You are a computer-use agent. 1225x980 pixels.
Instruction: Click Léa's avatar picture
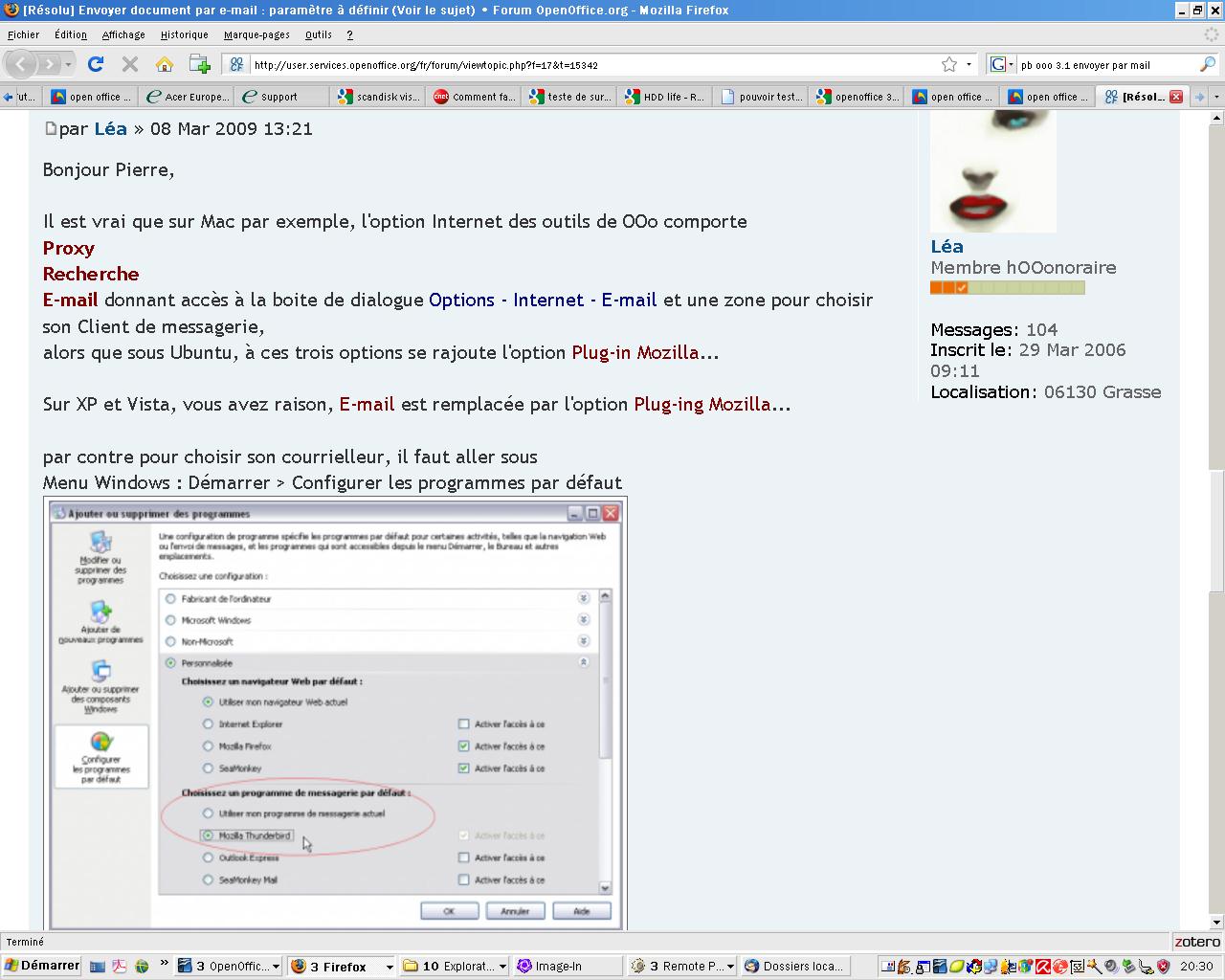(993, 170)
